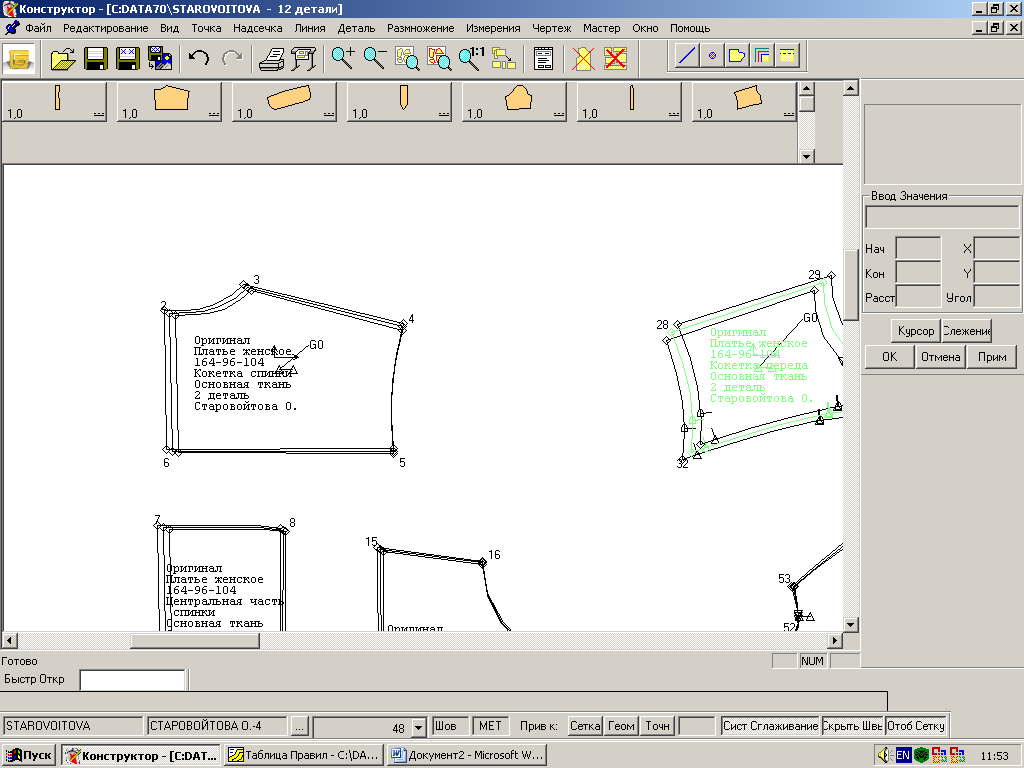Click the save-with-image floppy icon
The image size is (1024, 768).
(x=159, y=59)
